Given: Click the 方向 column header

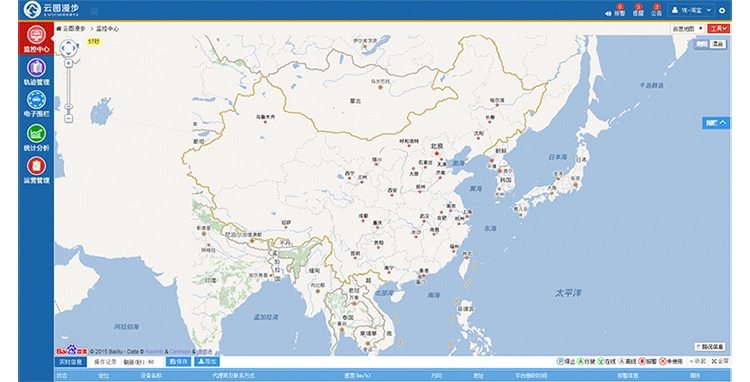Looking at the screenshot, I should (436, 376).
